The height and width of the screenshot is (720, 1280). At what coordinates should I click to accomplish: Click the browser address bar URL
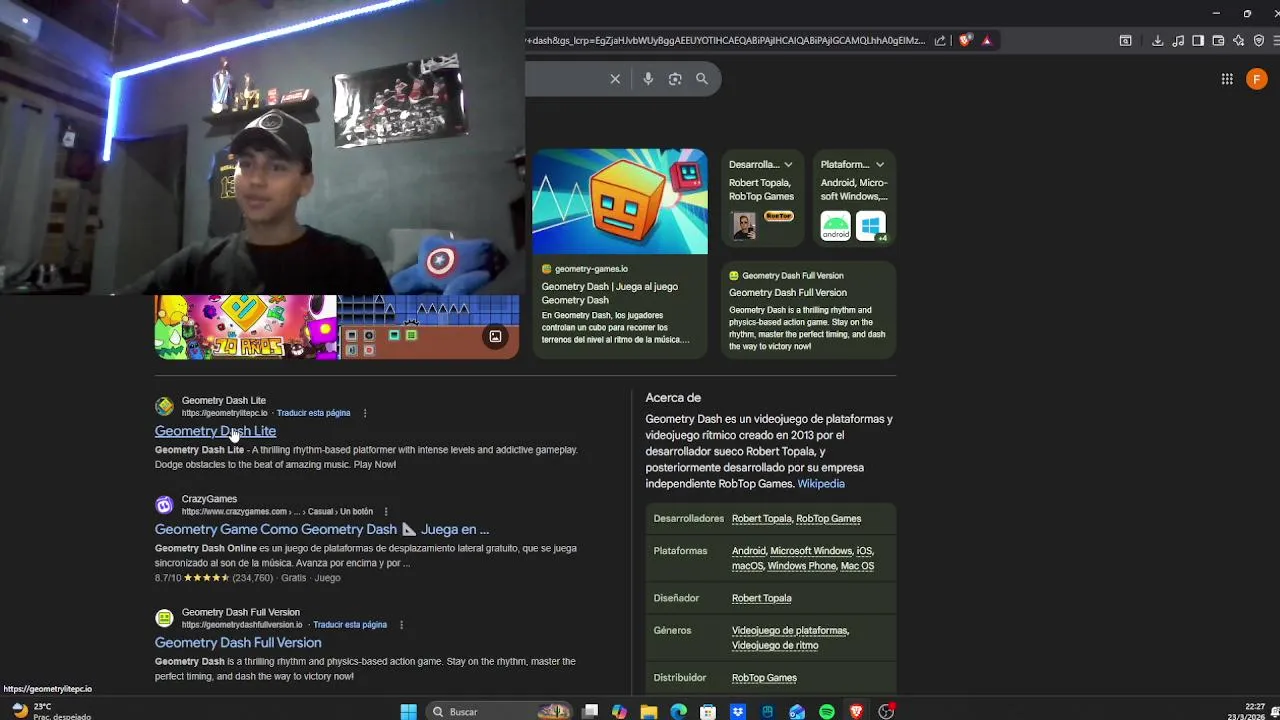(x=726, y=41)
